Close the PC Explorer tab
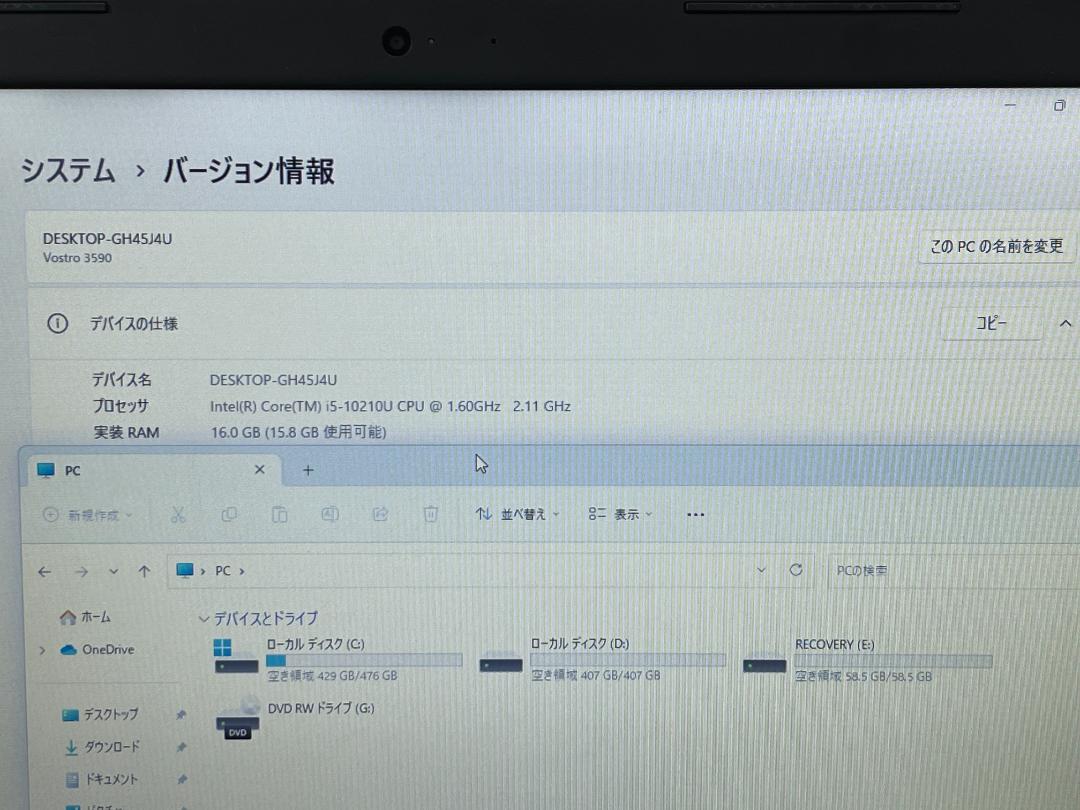This screenshot has height=810, width=1080. [260, 470]
